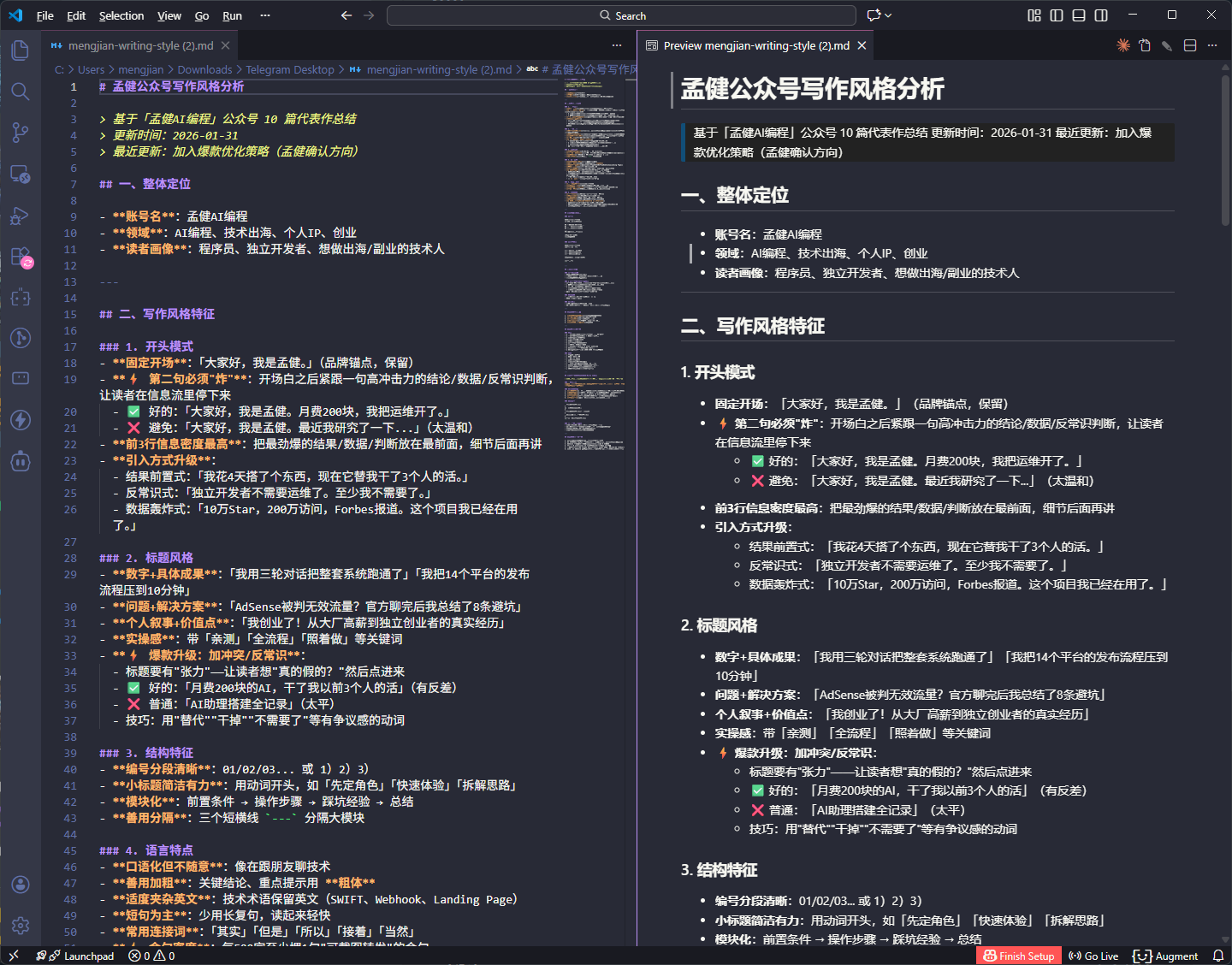Open the Extensions view
1232x965 pixels.
click(x=21, y=257)
